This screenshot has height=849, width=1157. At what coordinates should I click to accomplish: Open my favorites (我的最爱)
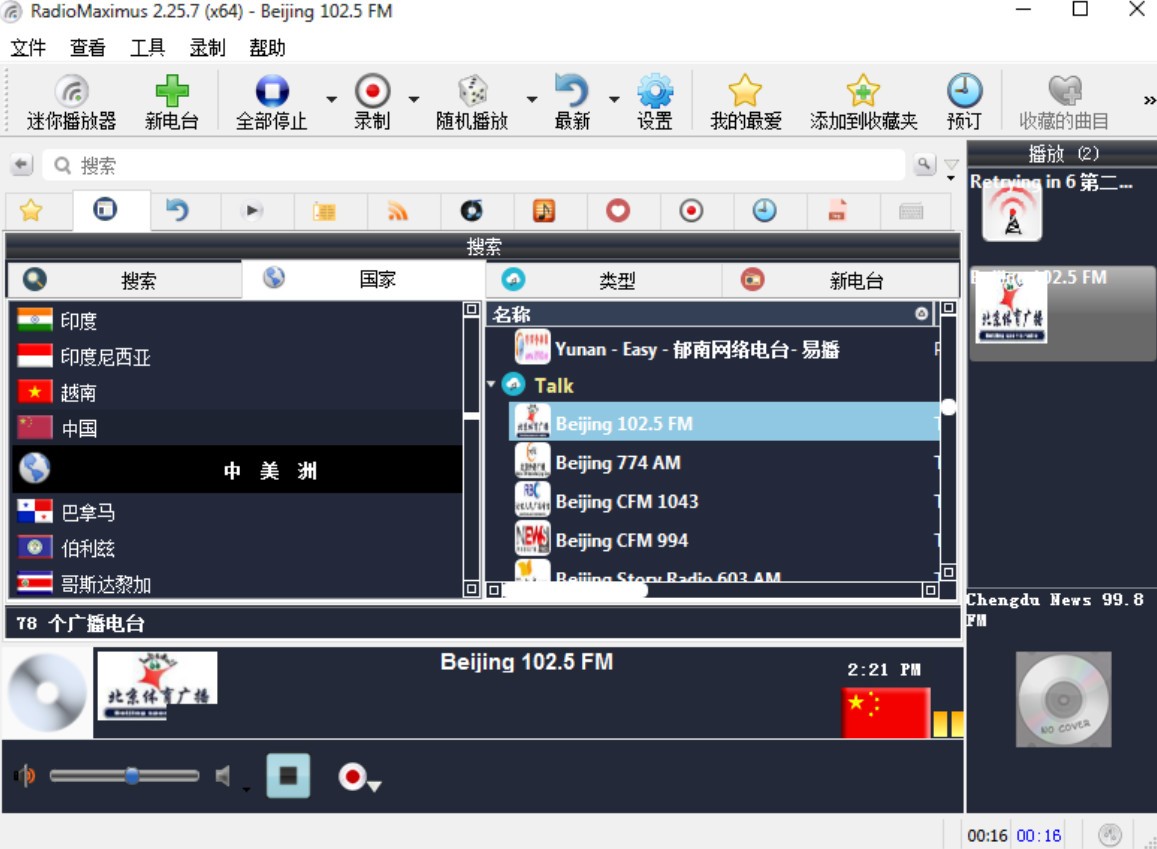[x=745, y=103]
